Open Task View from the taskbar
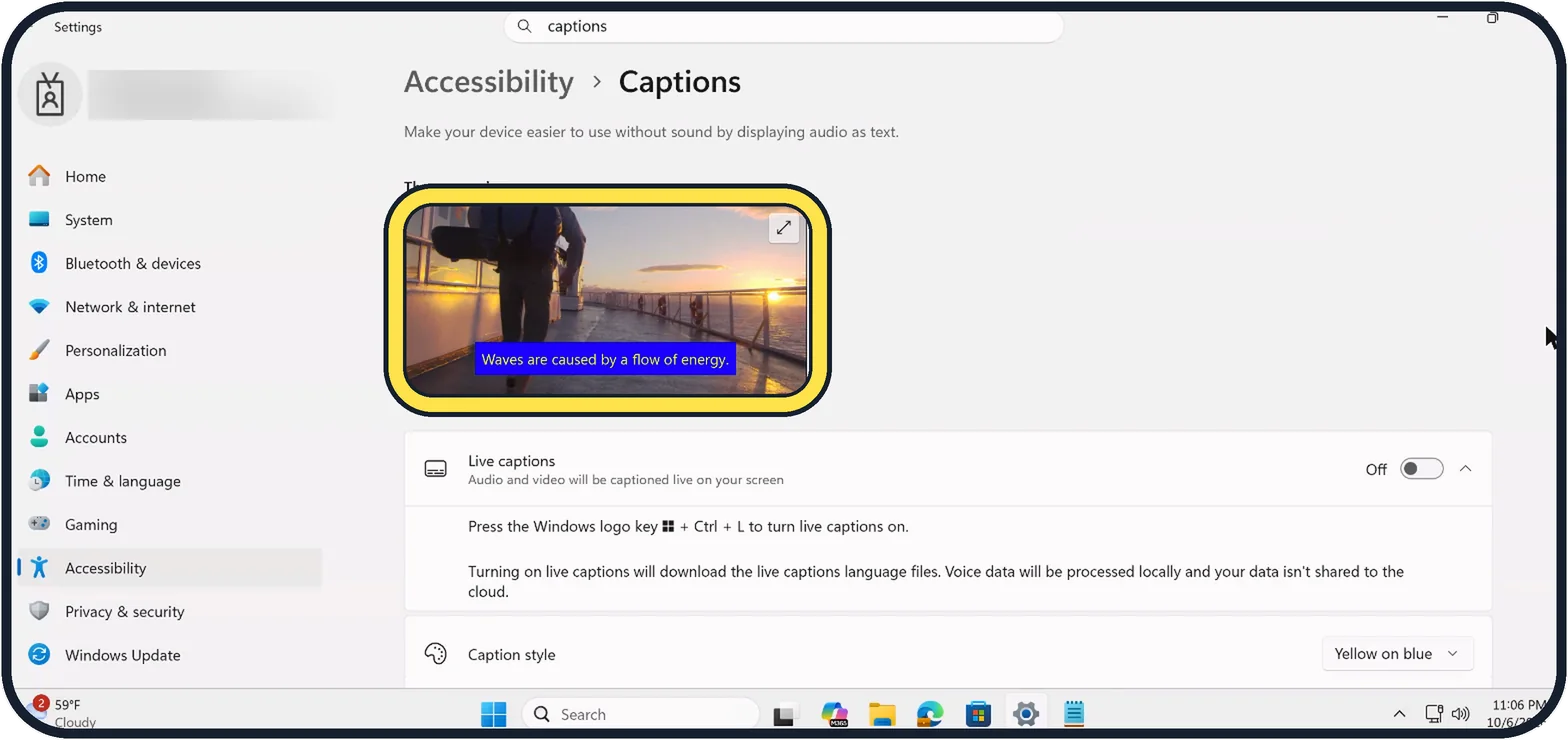This screenshot has width=1568, height=740. (786, 714)
